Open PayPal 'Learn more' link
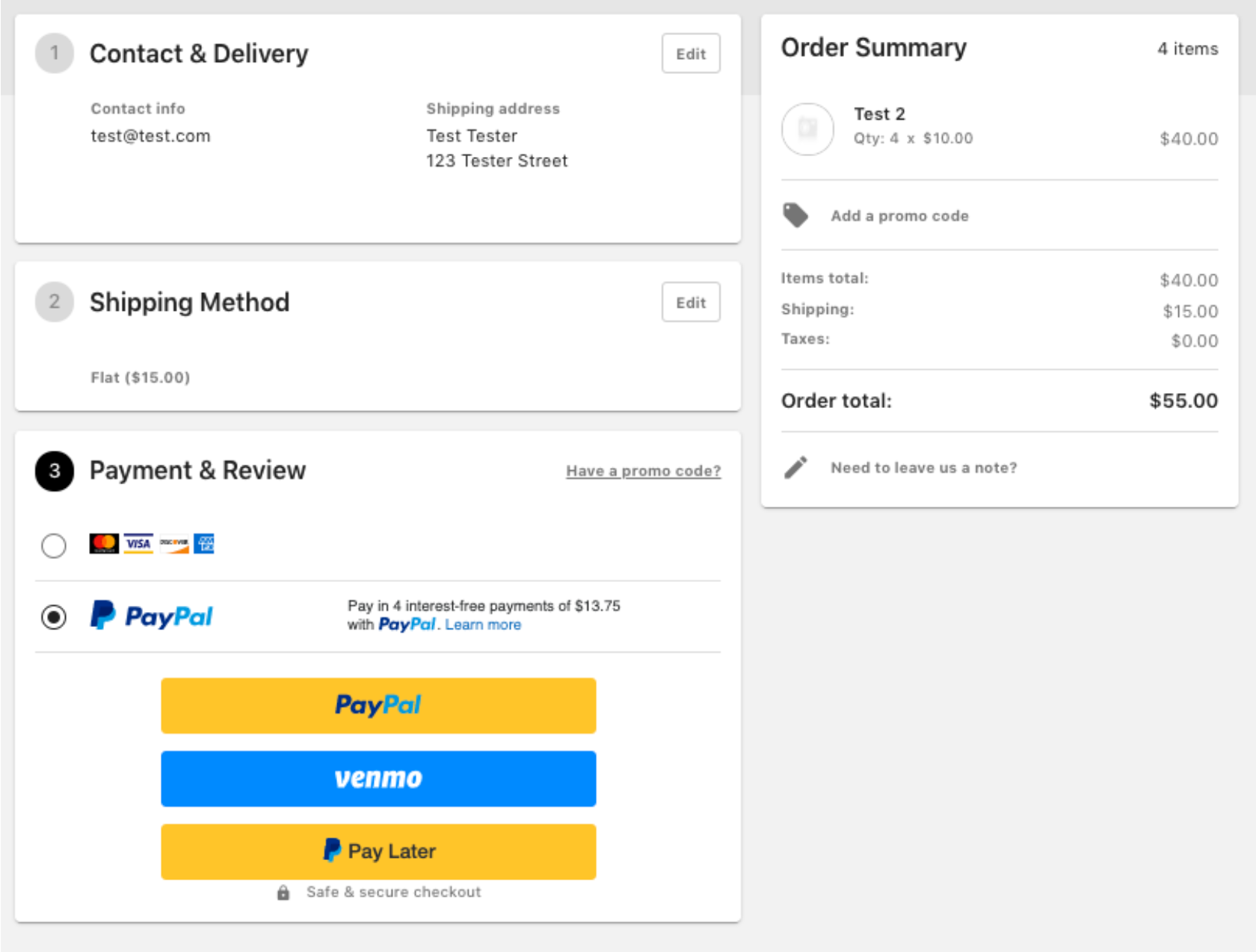This screenshot has height=952, width=1256. coord(483,625)
